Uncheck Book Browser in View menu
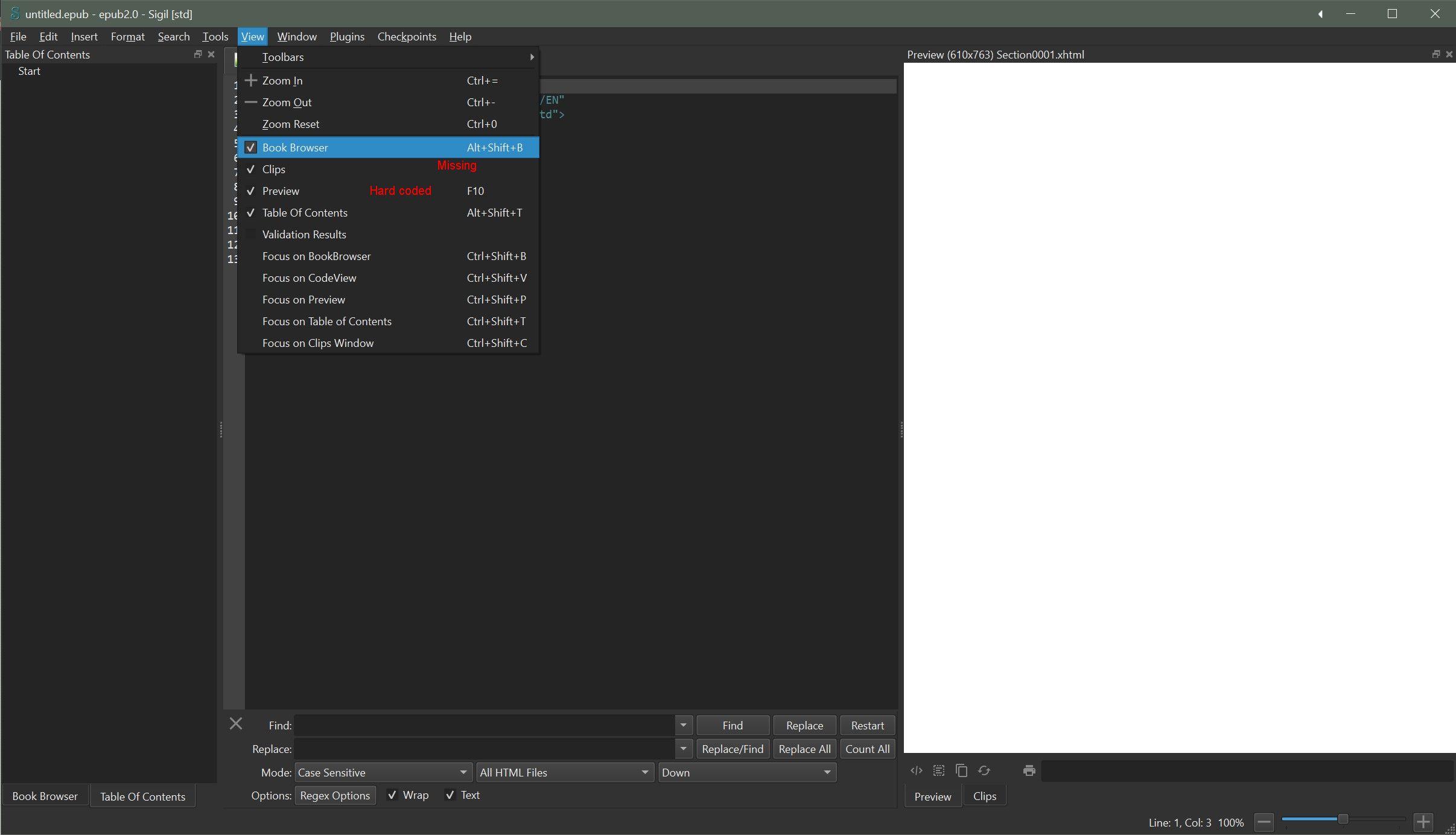Screen dimensions: 1456x835 click(x=295, y=147)
